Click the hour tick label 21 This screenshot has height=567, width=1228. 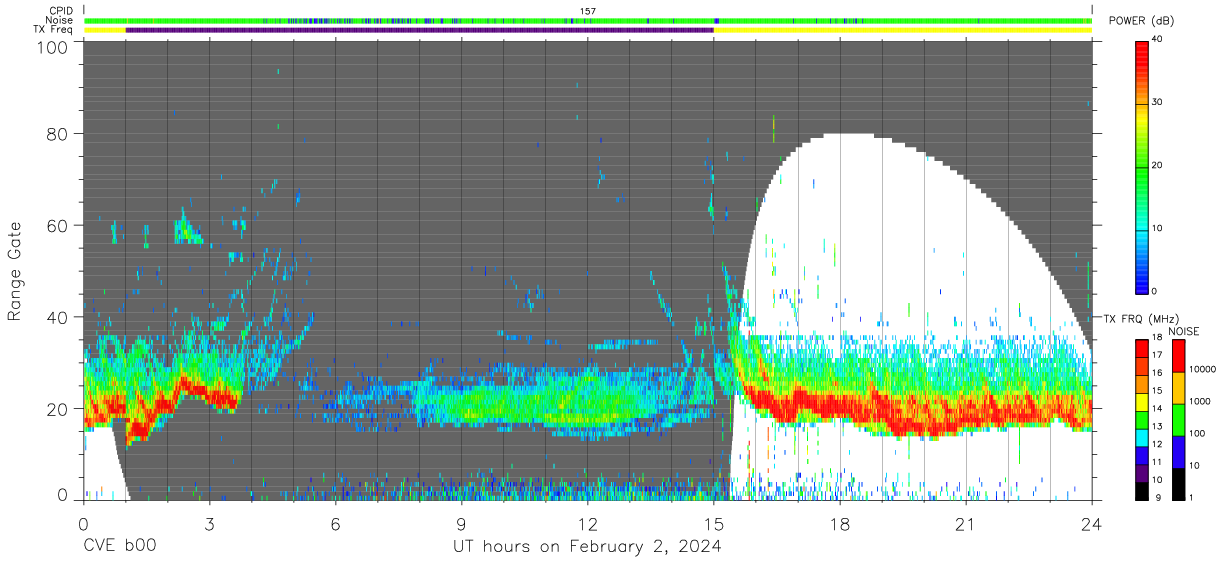pos(966,523)
